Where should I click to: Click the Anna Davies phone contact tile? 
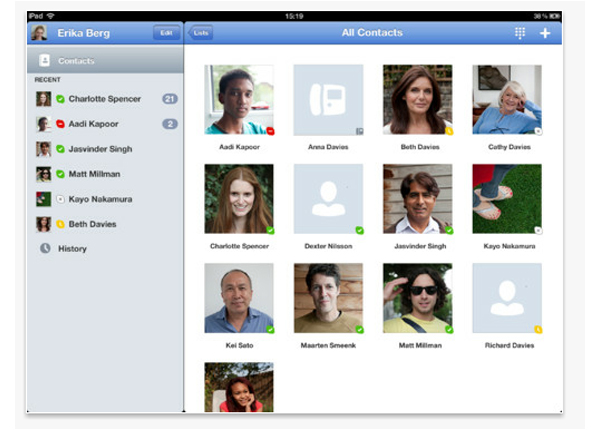click(x=328, y=99)
